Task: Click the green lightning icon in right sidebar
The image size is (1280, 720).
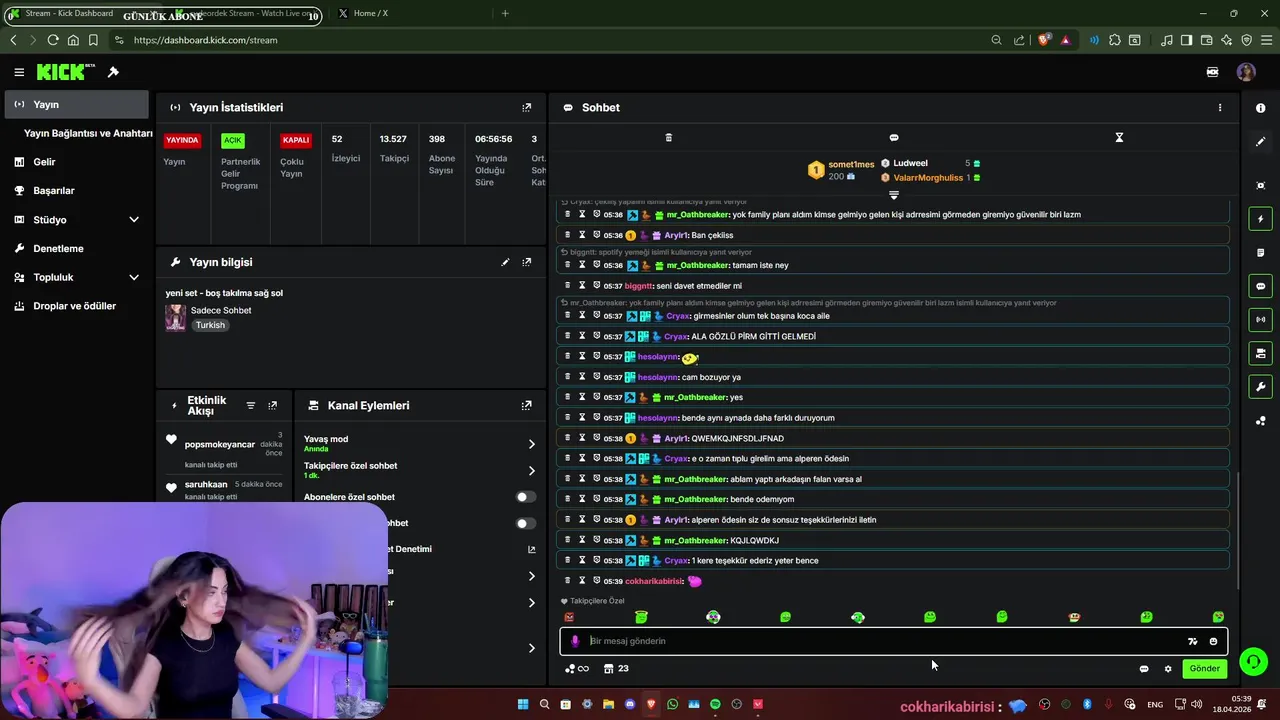Action: [x=1260, y=219]
